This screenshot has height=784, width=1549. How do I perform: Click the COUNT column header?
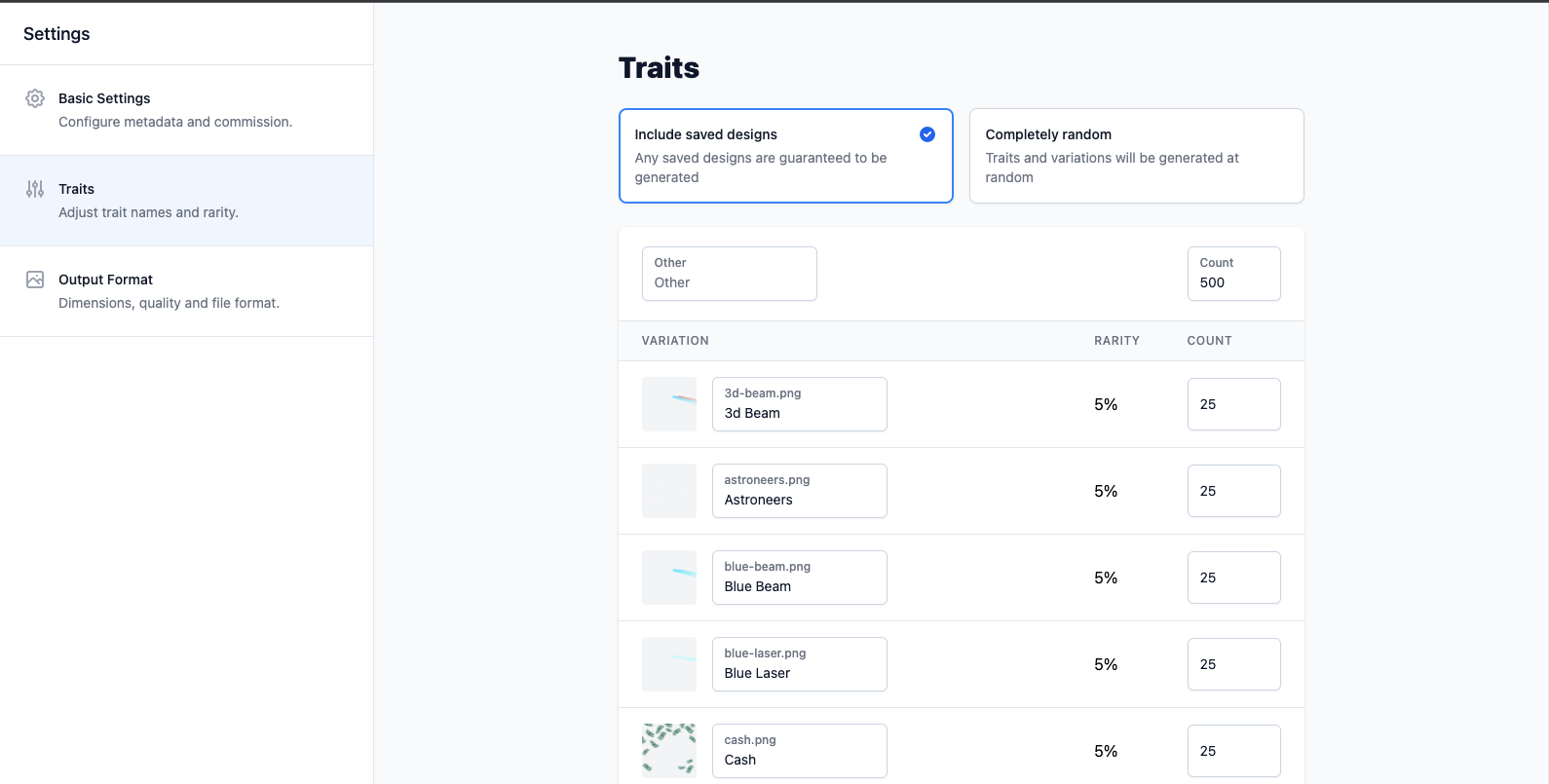[x=1210, y=341]
